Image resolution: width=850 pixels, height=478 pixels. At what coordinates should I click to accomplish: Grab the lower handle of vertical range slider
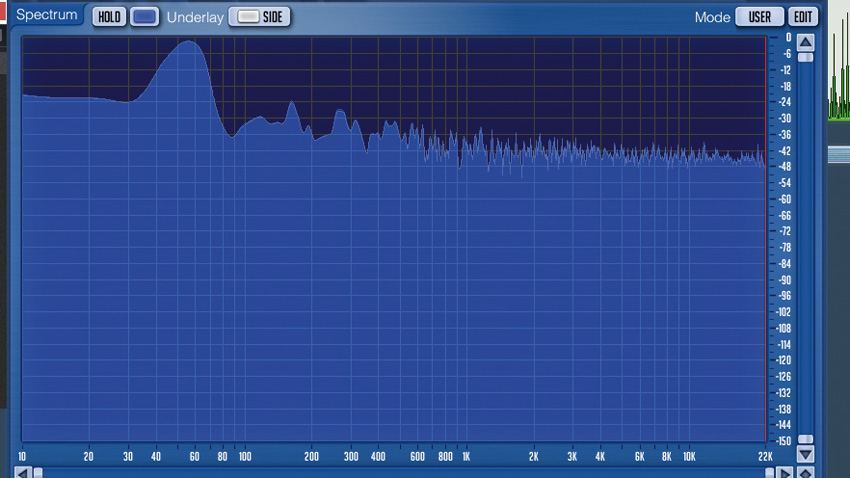(806, 439)
